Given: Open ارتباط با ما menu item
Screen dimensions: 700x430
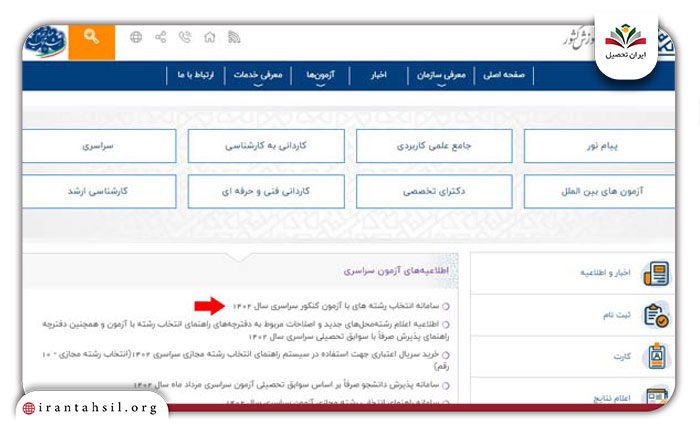Looking at the screenshot, I should coord(196,75).
